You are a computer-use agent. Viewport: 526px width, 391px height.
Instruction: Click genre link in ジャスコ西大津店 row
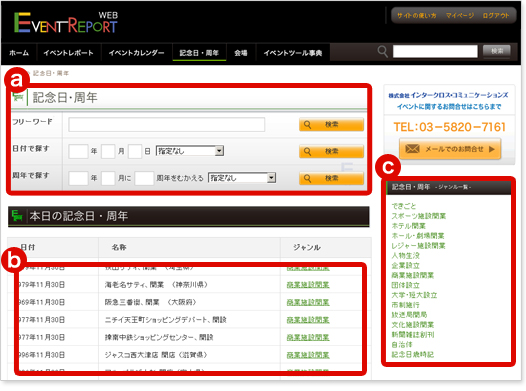[x=308, y=355]
